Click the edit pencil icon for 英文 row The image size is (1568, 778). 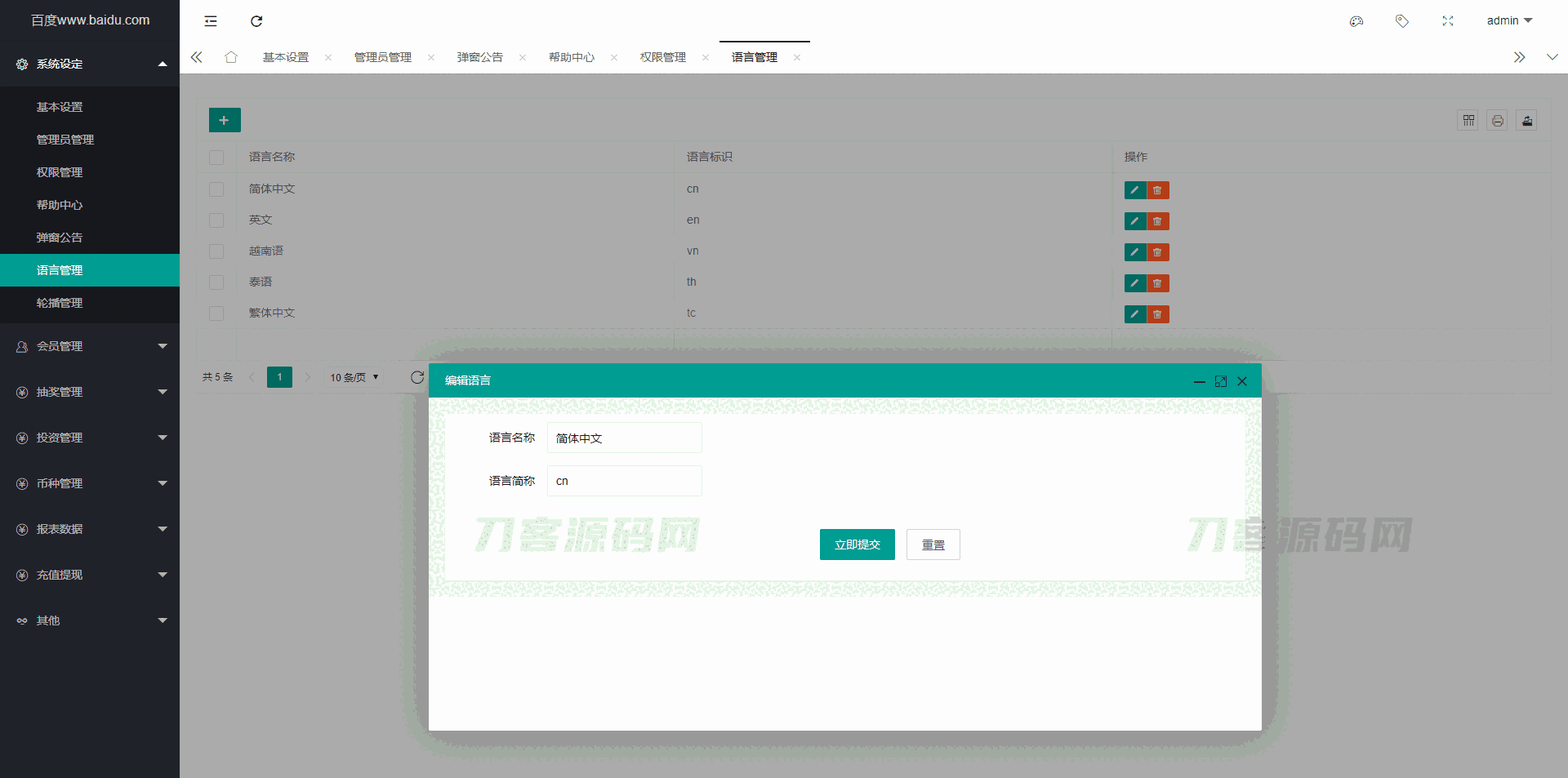coord(1134,221)
